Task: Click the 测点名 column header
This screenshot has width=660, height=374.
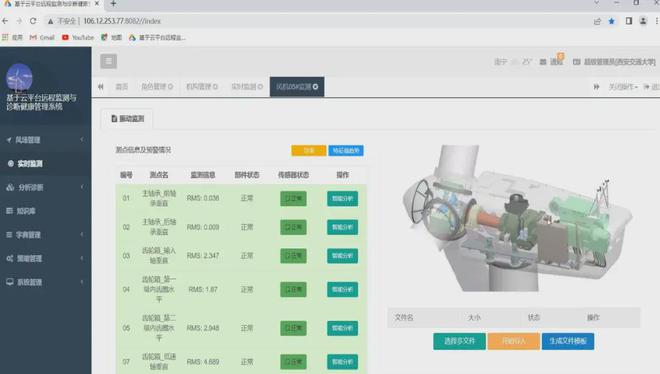Action: pos(159,175)
